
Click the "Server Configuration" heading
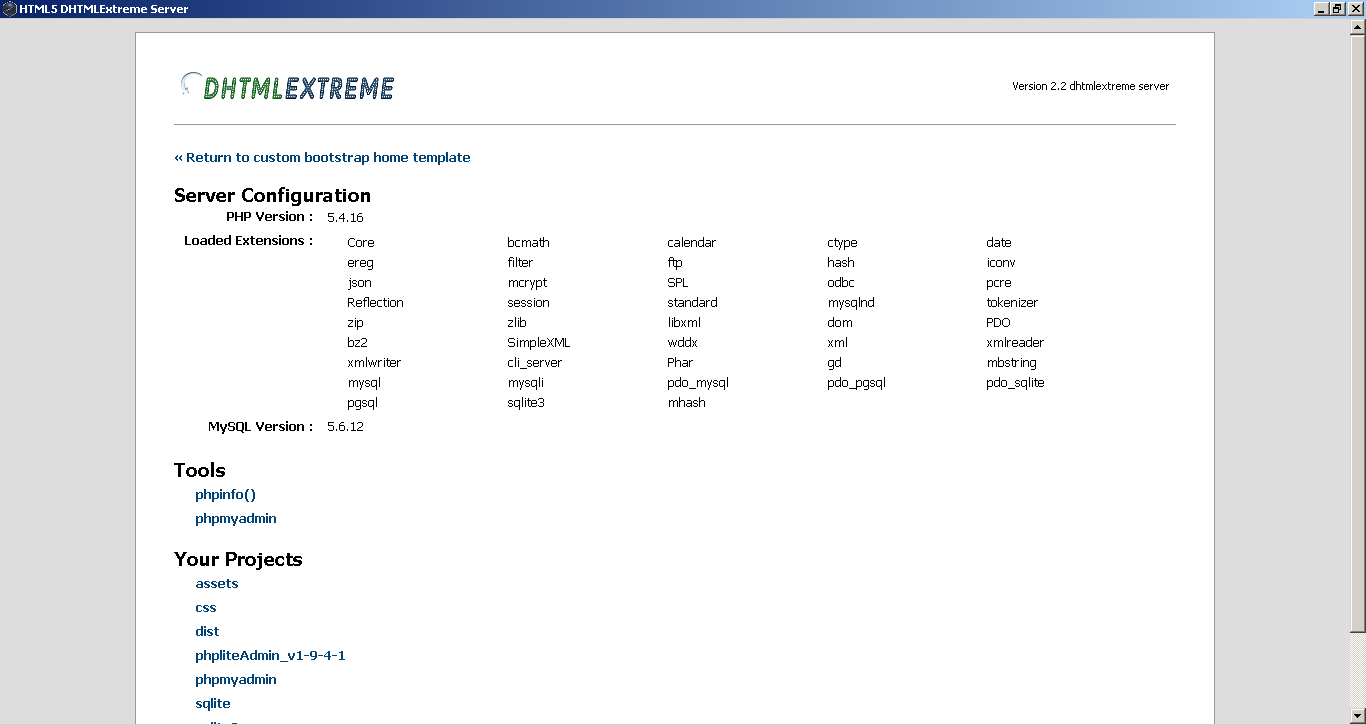click(271, 195)
